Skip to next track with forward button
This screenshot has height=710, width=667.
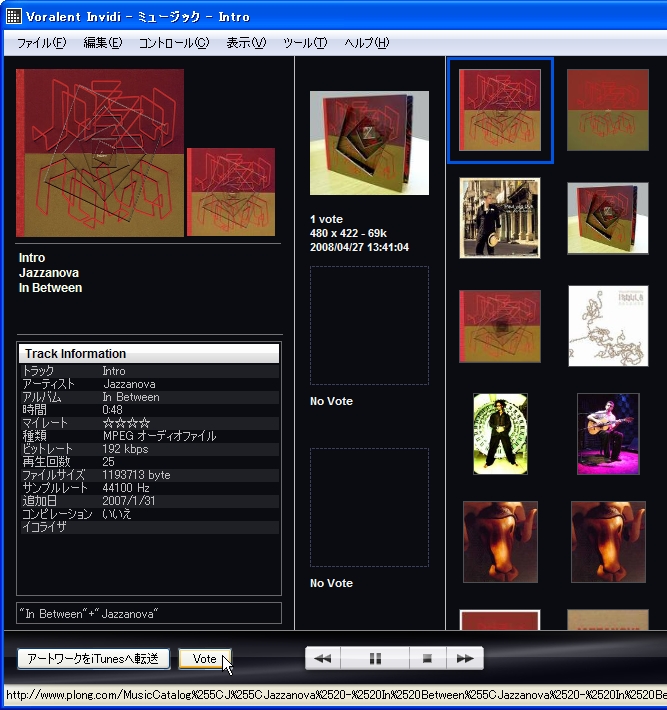click(465, 658)
